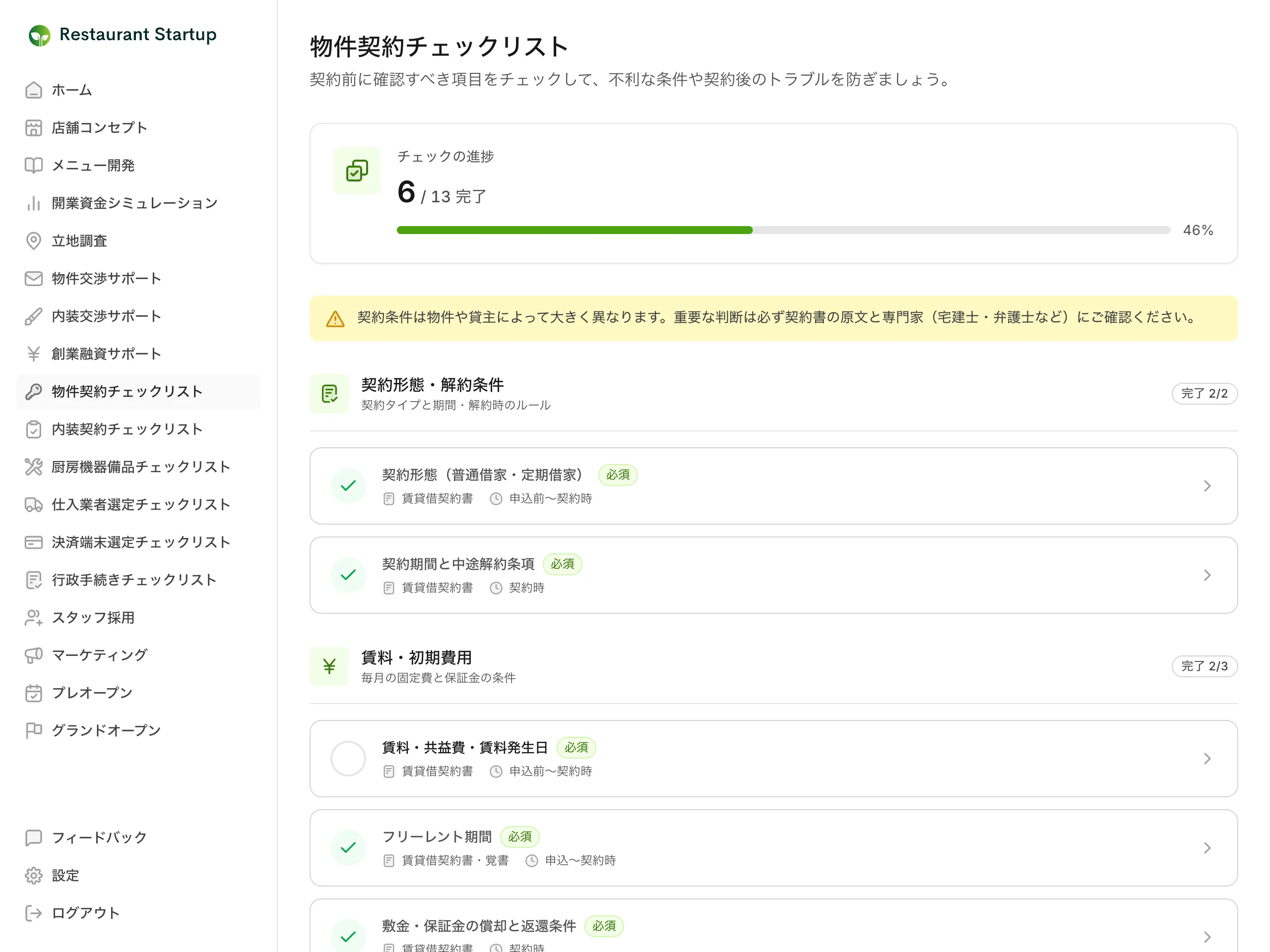Click the フィードバック speech bubble icon
The width and height of the screenshot is (1270, 952).
click(34, 838)
